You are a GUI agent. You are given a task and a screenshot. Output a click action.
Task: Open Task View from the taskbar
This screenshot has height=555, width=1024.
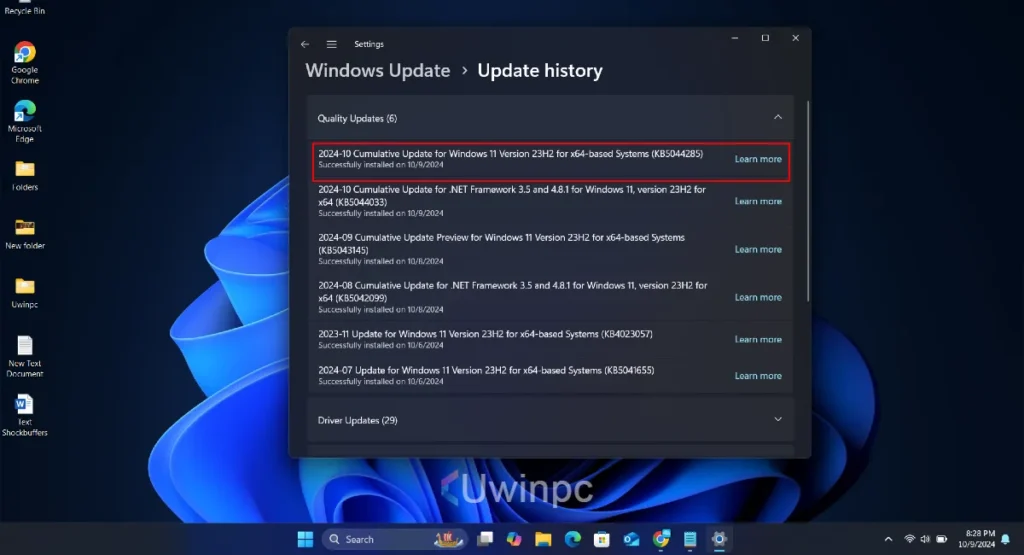point(485,539)
